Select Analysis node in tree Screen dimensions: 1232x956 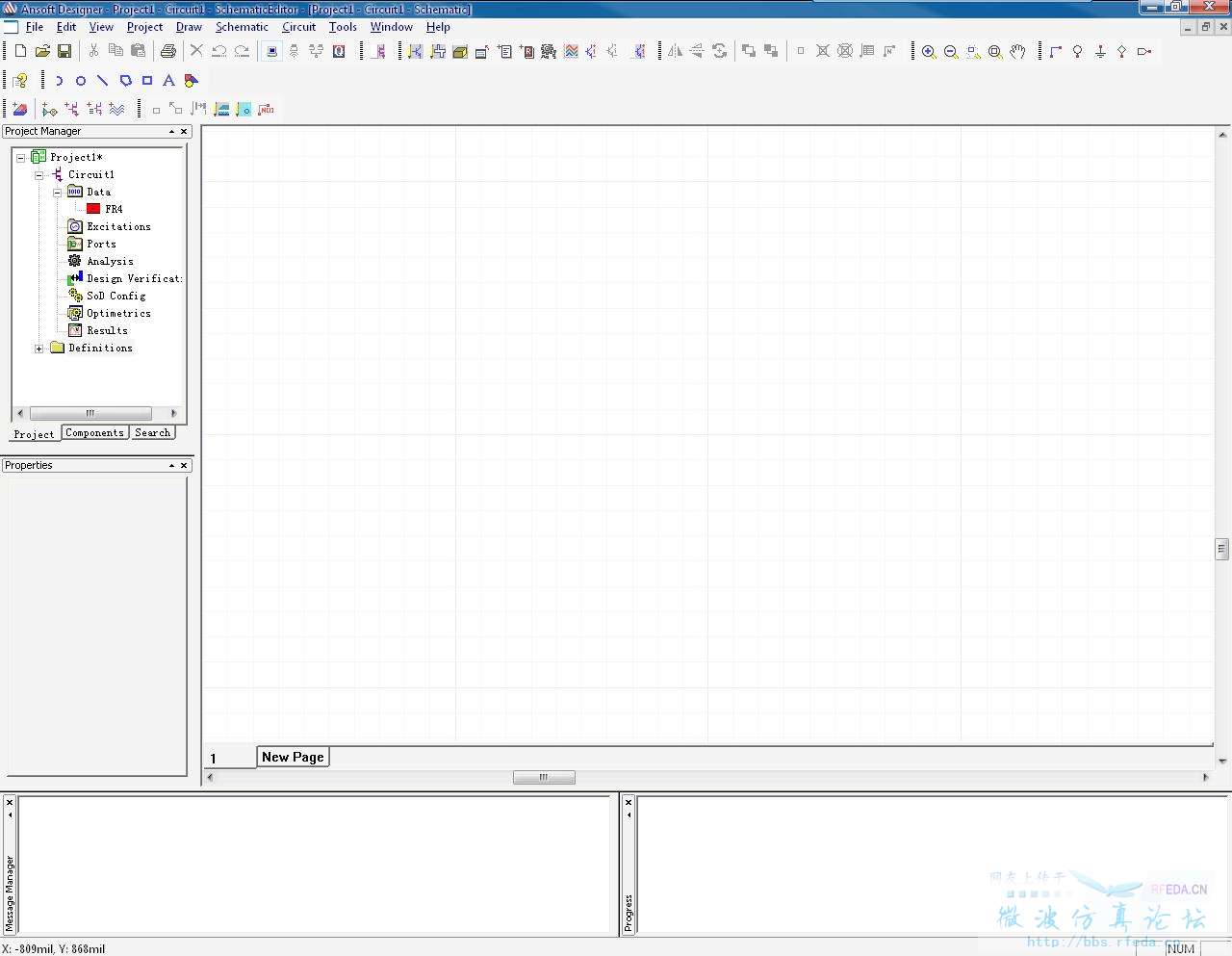coord(110,261)
